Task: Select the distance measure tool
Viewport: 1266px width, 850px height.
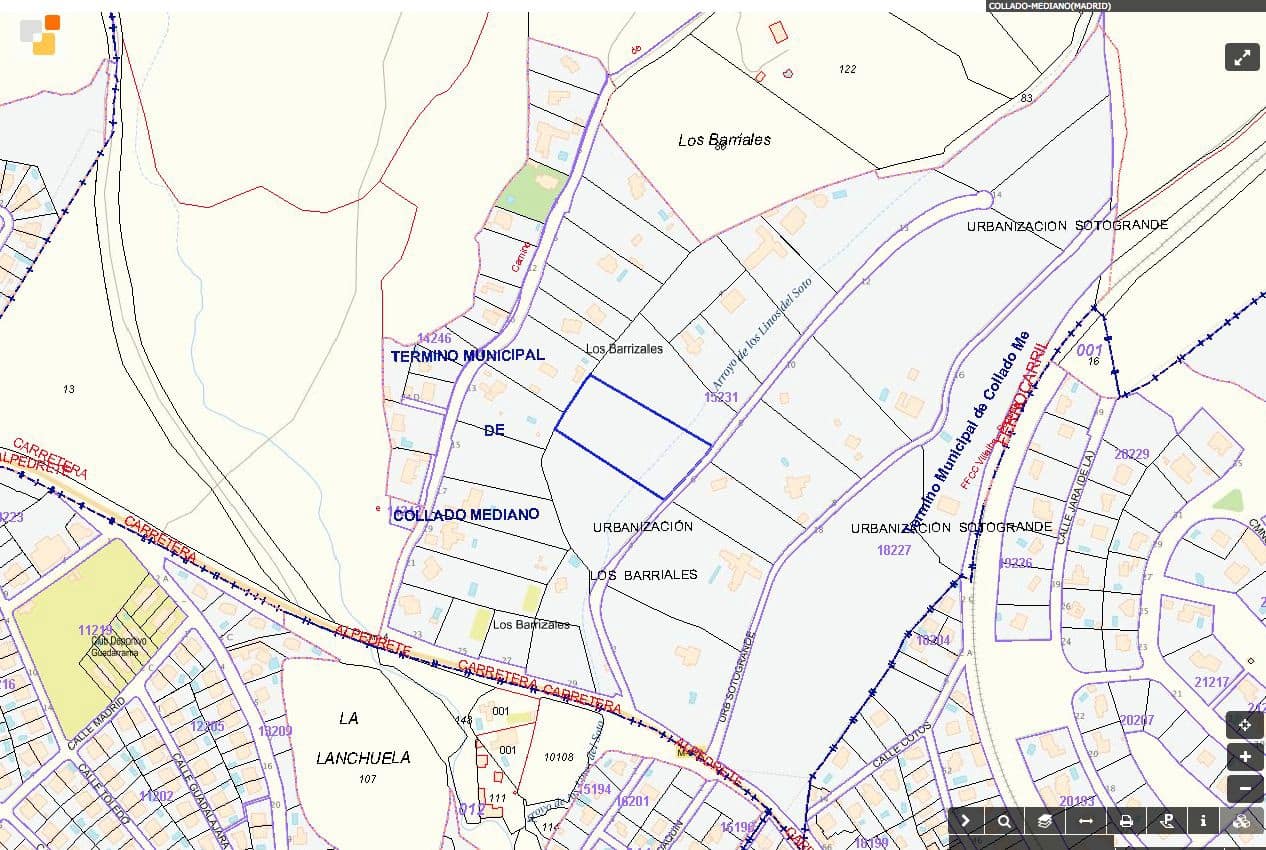Action: coord(1085,821)
